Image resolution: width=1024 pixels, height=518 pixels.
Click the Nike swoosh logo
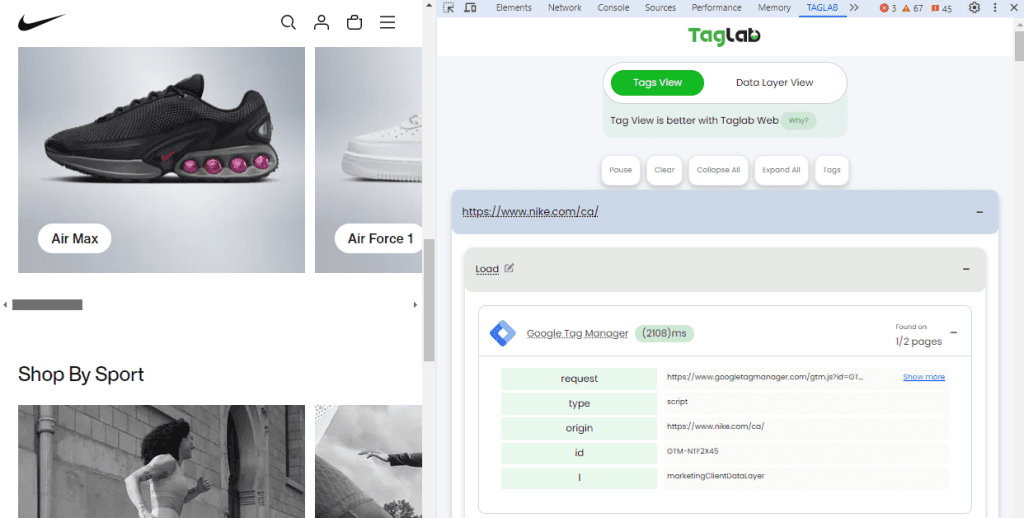pyautogui.click(x=41, y=23)
